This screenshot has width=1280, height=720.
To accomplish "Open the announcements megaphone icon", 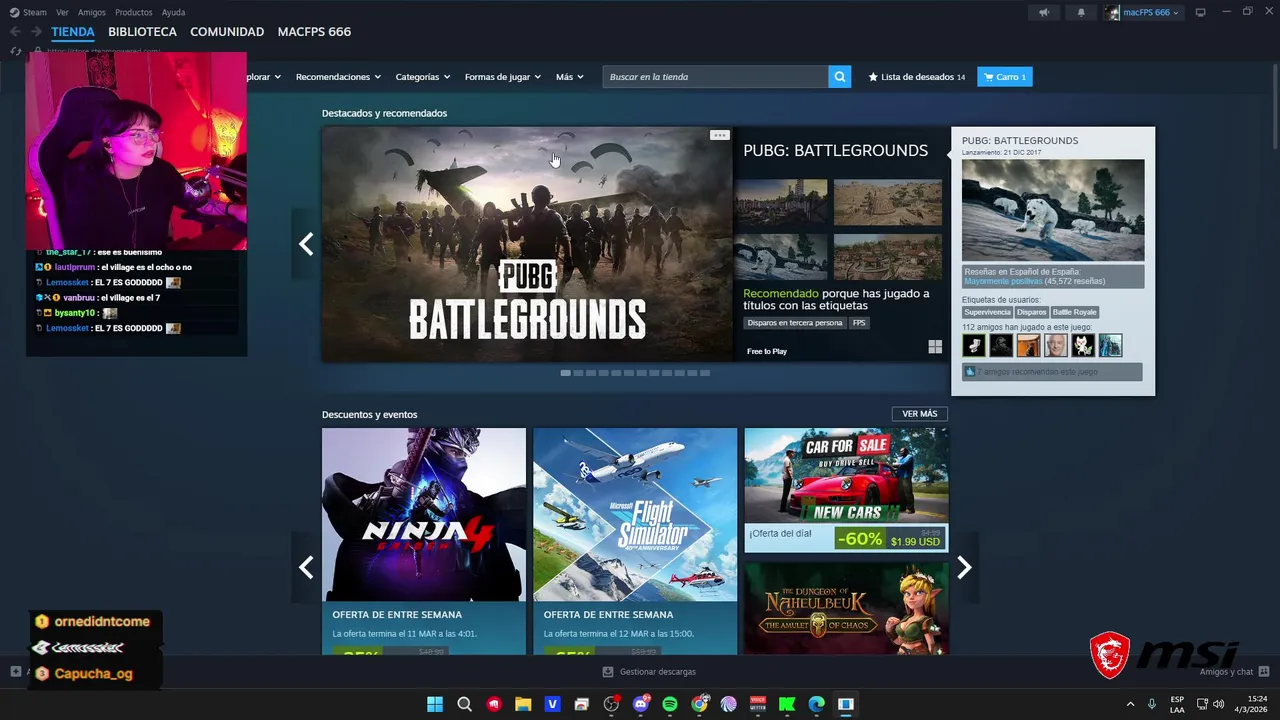I will [x=1044, y=12].
